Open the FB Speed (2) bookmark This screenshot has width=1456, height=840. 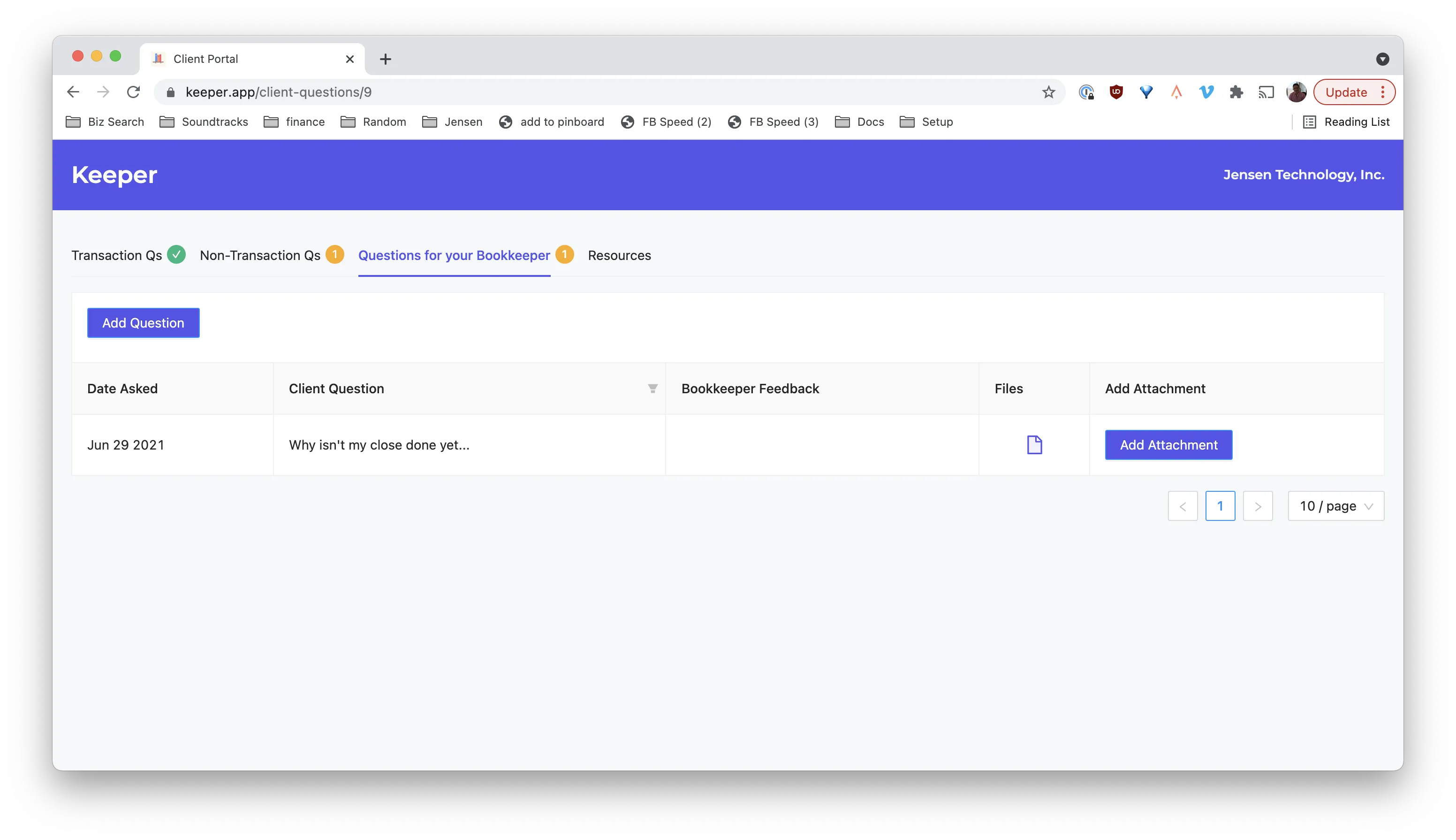click(x=666, y=122)
